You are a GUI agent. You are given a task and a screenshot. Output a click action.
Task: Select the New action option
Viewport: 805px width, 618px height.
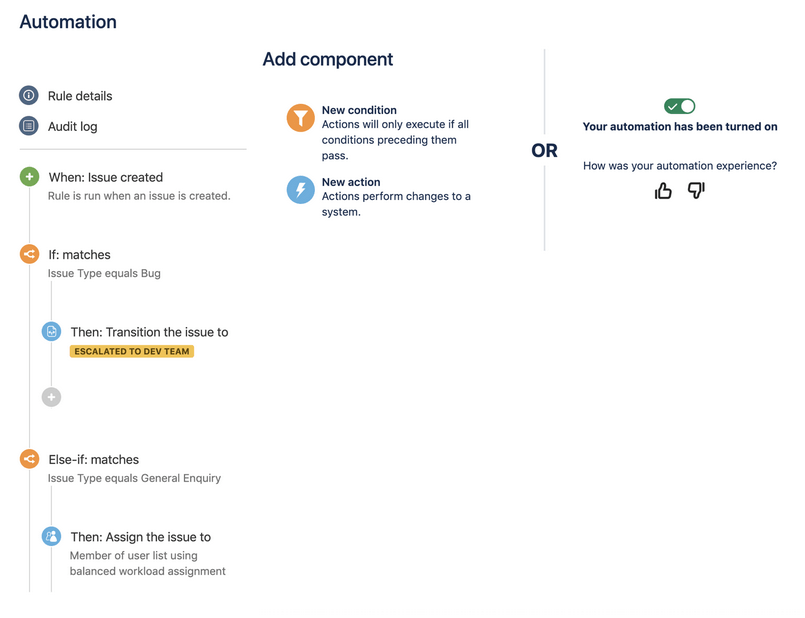pos(350,182)
